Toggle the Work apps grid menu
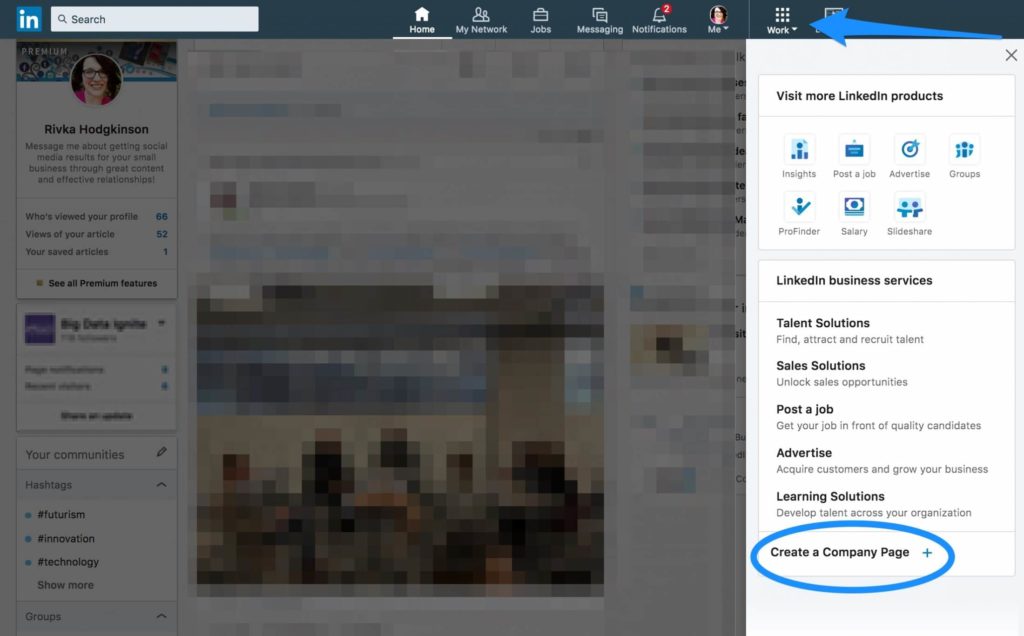1024x636 pixels. point(782,20)
